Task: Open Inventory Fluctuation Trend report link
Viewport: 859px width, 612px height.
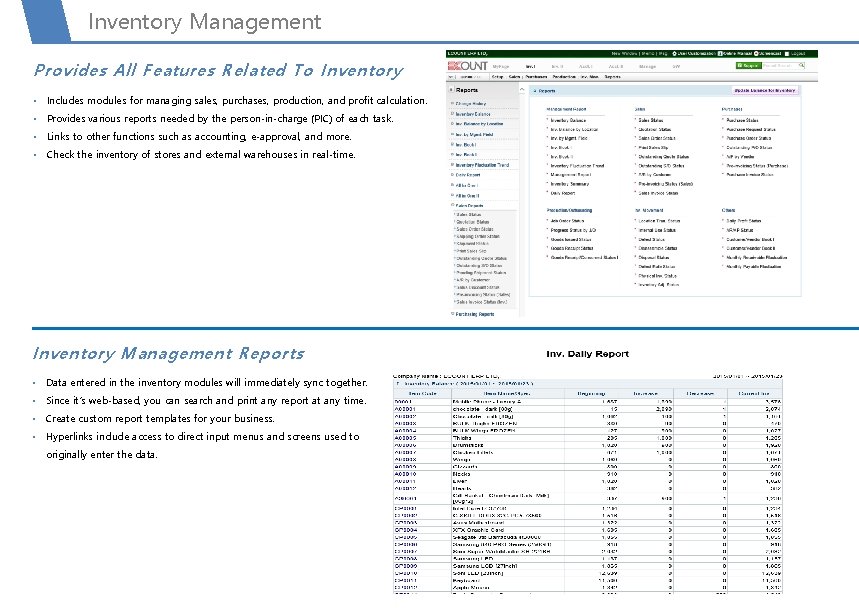Action: (577, 165)
